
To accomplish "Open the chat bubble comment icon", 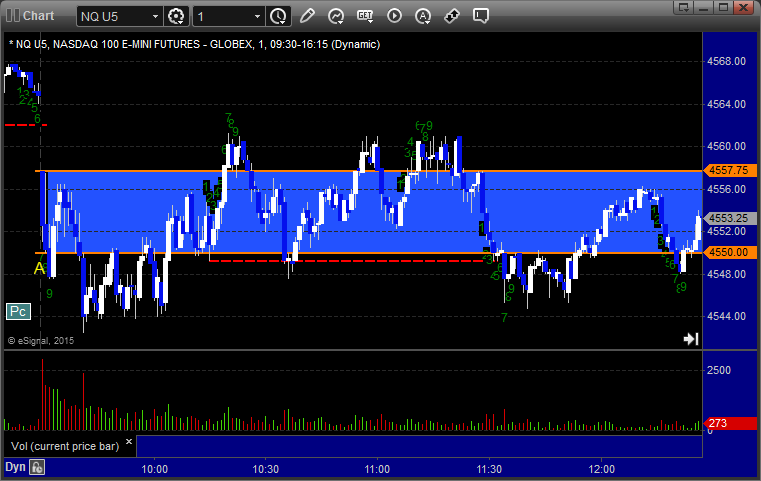I will point(480,16).
